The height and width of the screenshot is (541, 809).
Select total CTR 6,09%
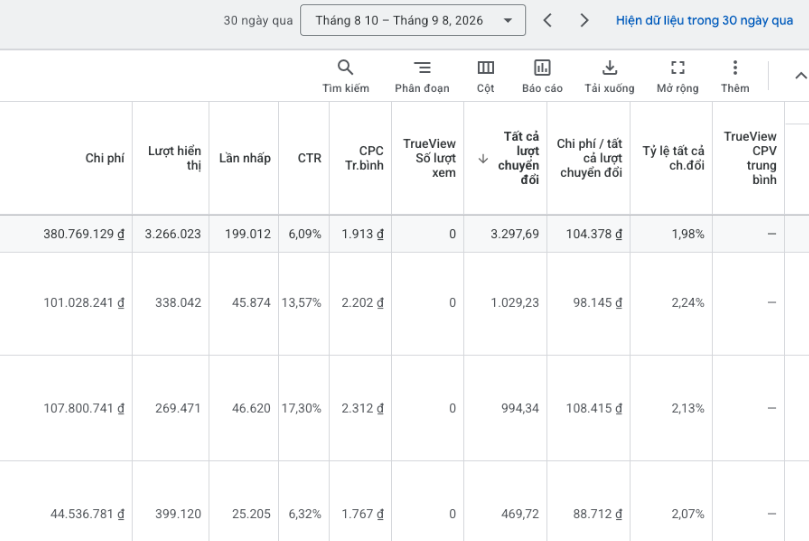coord(305,234)
